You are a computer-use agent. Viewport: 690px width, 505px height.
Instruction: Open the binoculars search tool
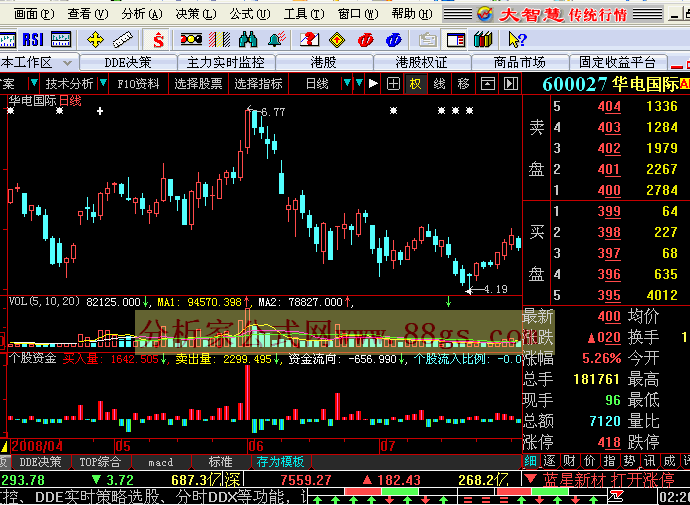point(248,40)
